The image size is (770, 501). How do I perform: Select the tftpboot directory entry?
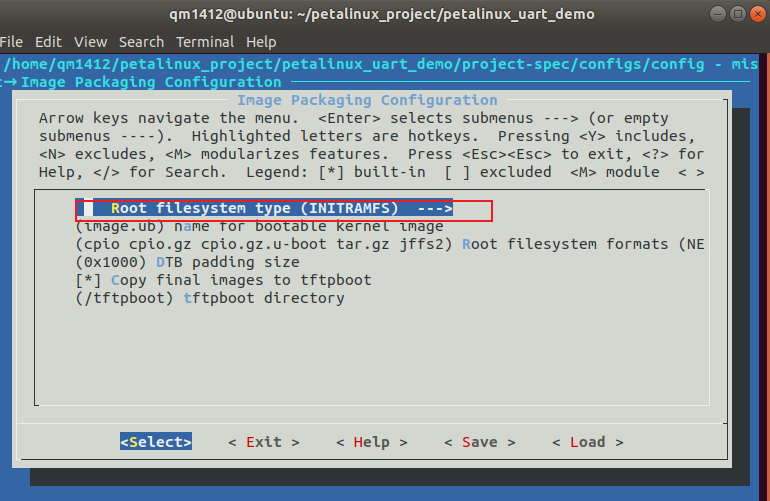point(210,298)
